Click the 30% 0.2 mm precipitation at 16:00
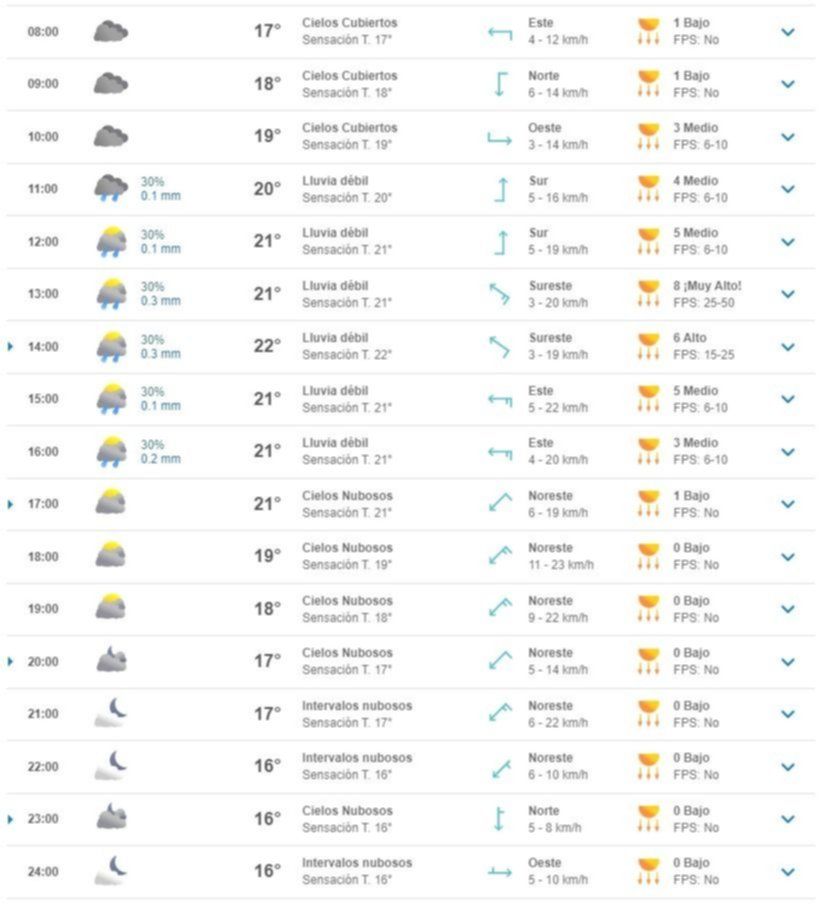This screenshot has width=828, height=909. 160,452
